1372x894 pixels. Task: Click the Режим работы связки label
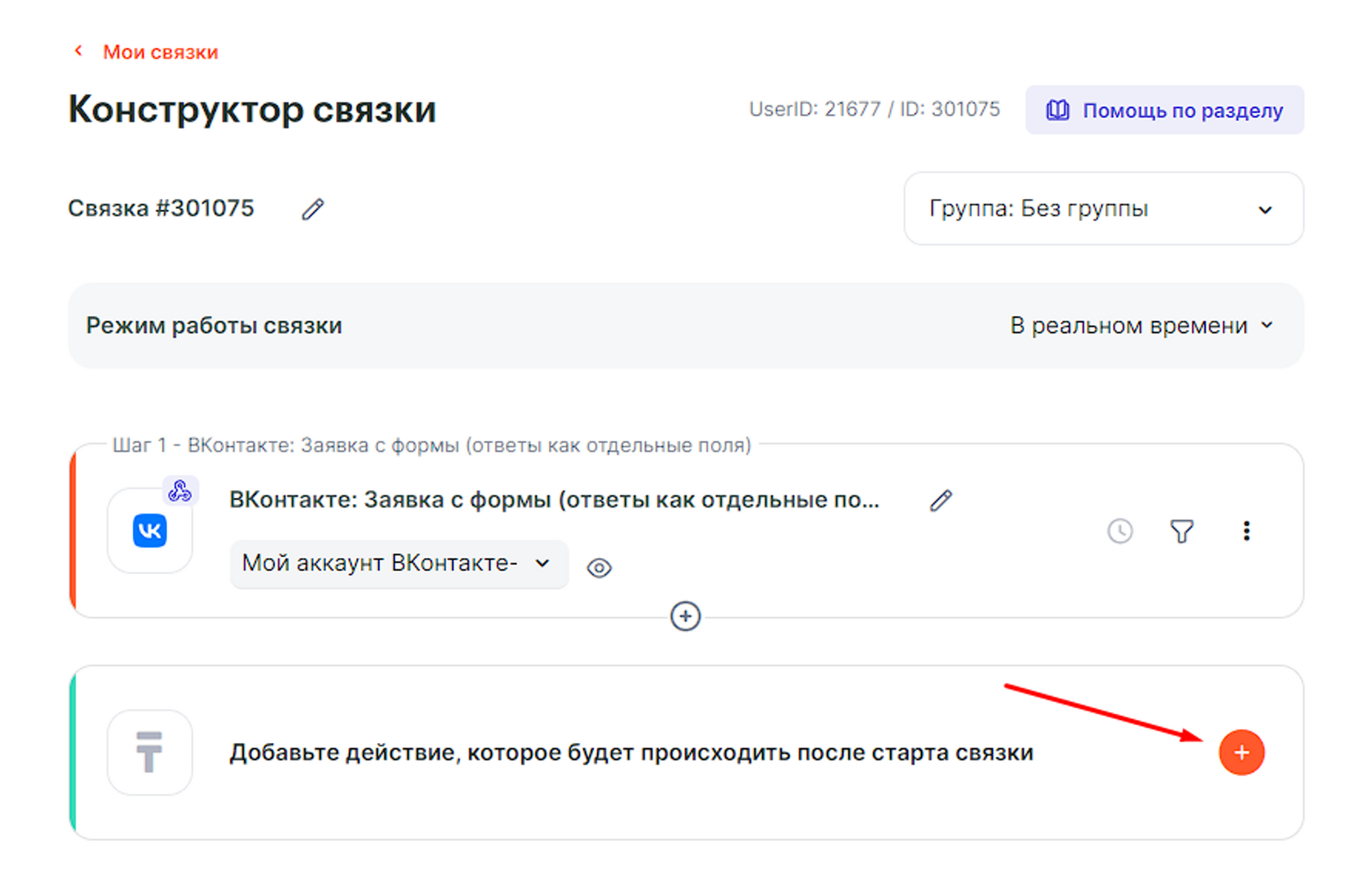click(214, 326)
